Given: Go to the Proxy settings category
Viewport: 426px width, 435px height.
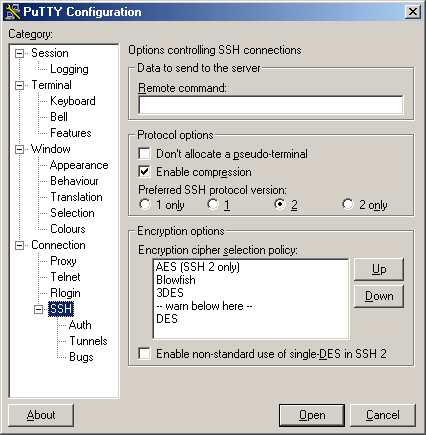Looking at the screenshot, I should 63,261.
